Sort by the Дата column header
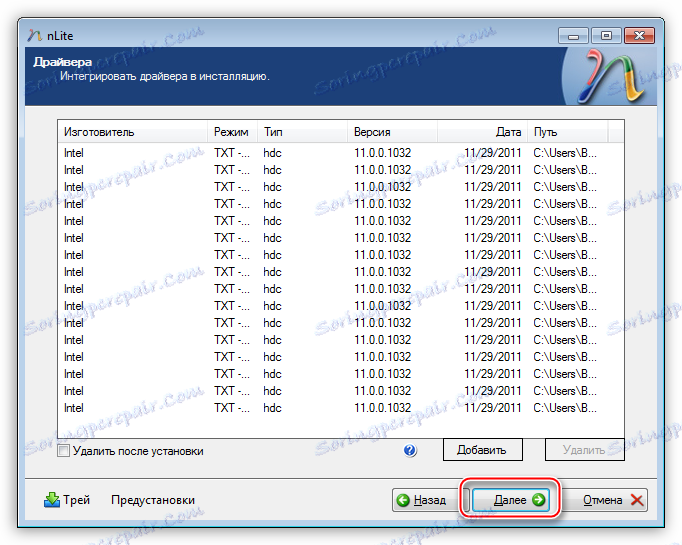The height and width of the screenshot is (545, 682). tap(483, 132)
